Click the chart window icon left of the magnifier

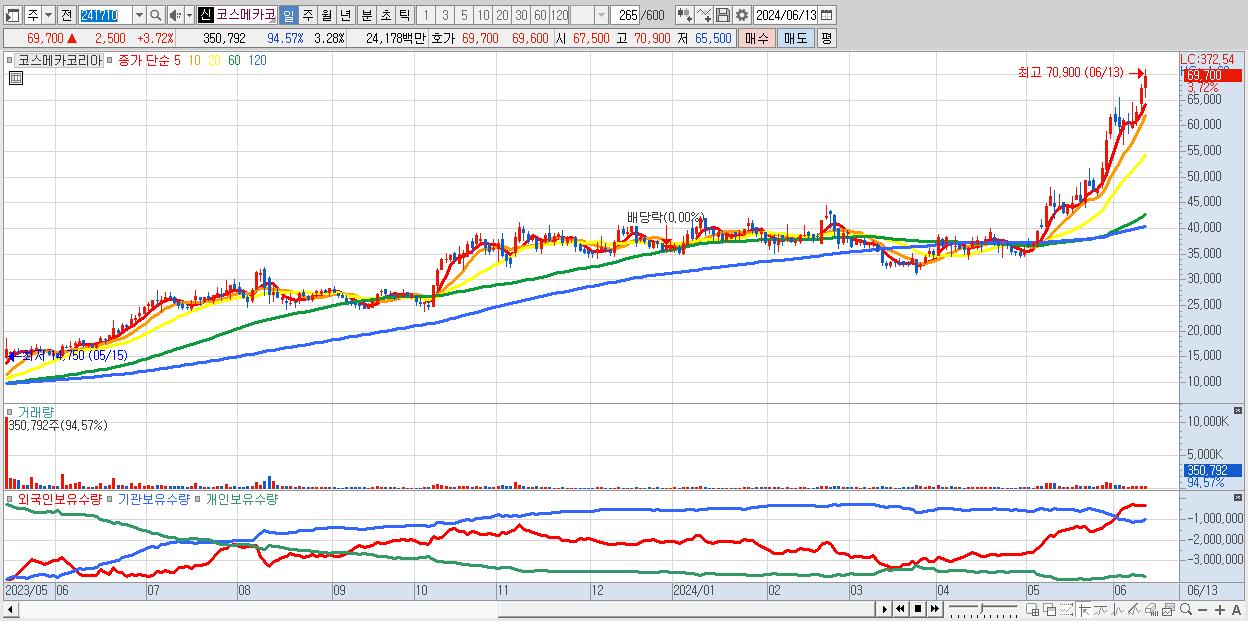click(x=1168, y=609)
